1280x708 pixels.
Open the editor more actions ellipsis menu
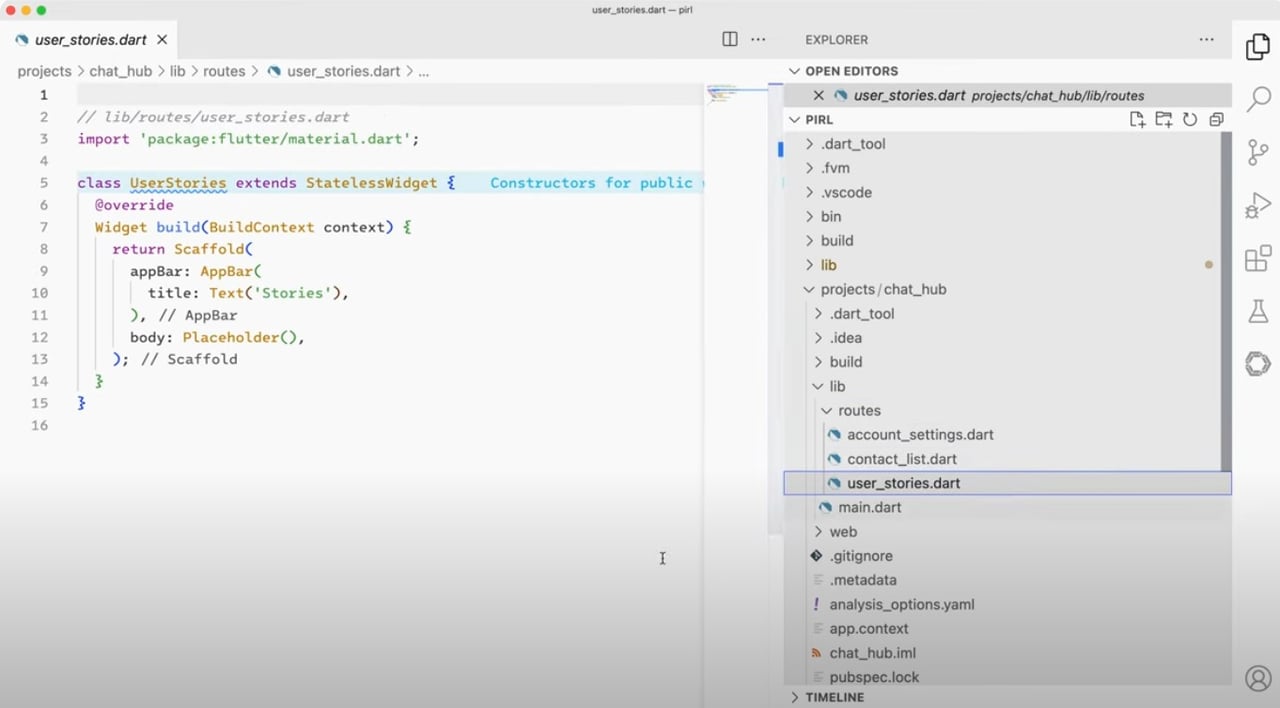(x=757, y=39)
